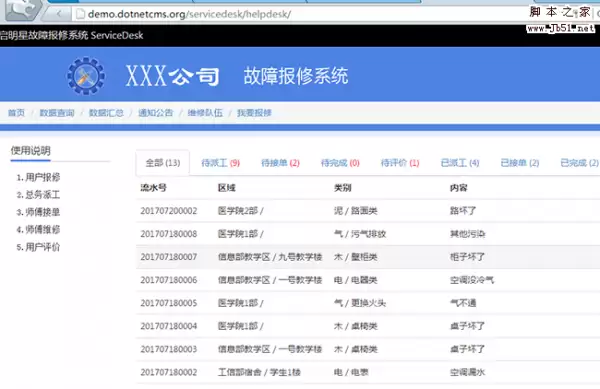Select ticket number 201707180006
Screen dimensions: 600x389
point(169,280)
